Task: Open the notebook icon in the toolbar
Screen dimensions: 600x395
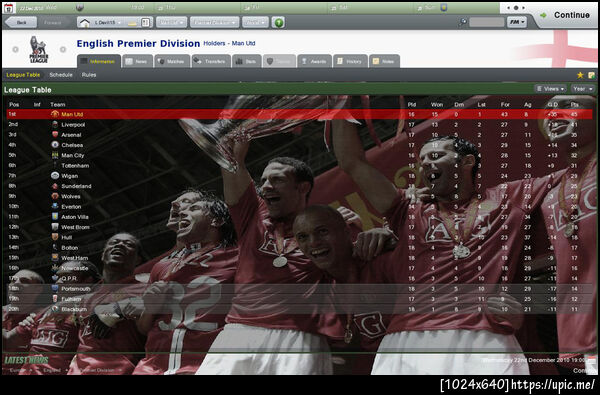Action: [x=146, y=23]
